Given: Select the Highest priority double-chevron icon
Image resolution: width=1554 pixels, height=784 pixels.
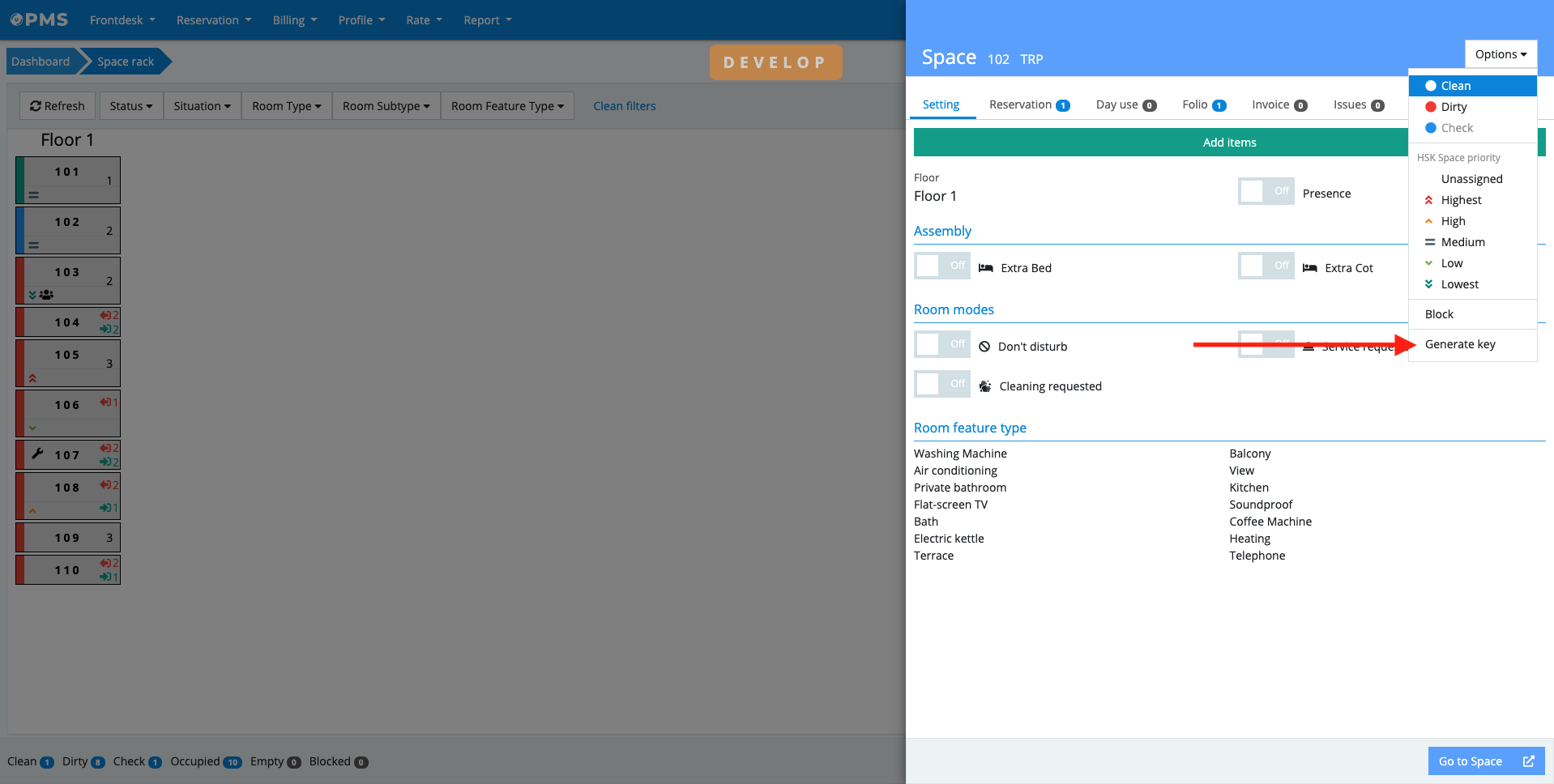Looking at the screenshot, I should pos(1428,200).
